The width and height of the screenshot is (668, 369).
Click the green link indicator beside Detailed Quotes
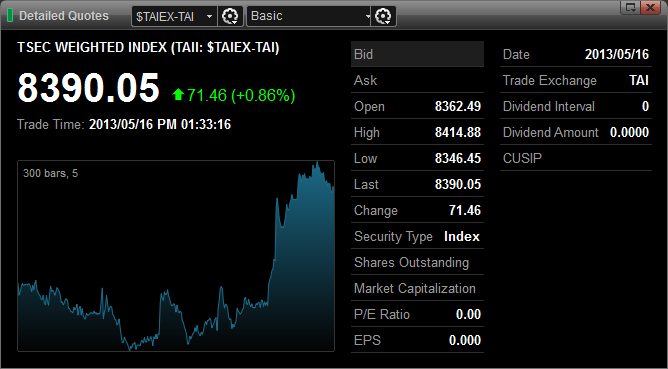pyautogui.click(x=10, y=16)
